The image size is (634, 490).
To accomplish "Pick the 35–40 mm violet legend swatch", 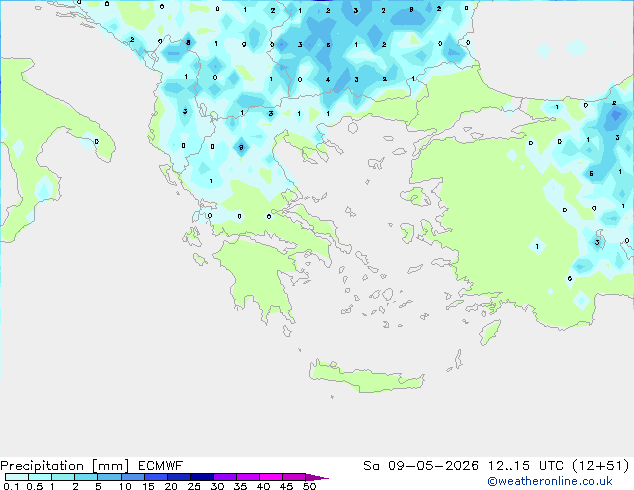I will point(248,477).
